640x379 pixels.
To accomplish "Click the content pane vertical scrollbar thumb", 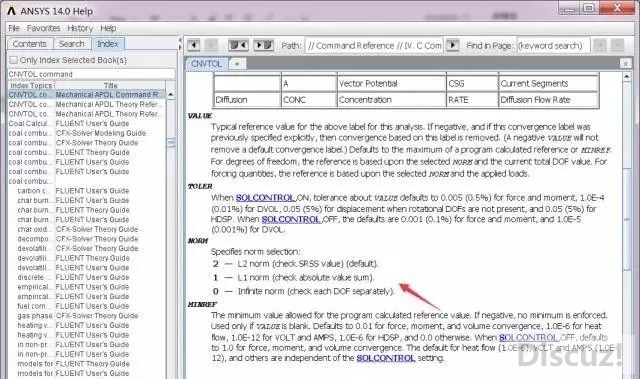I will pyautogui.click(x=627, y=218).
